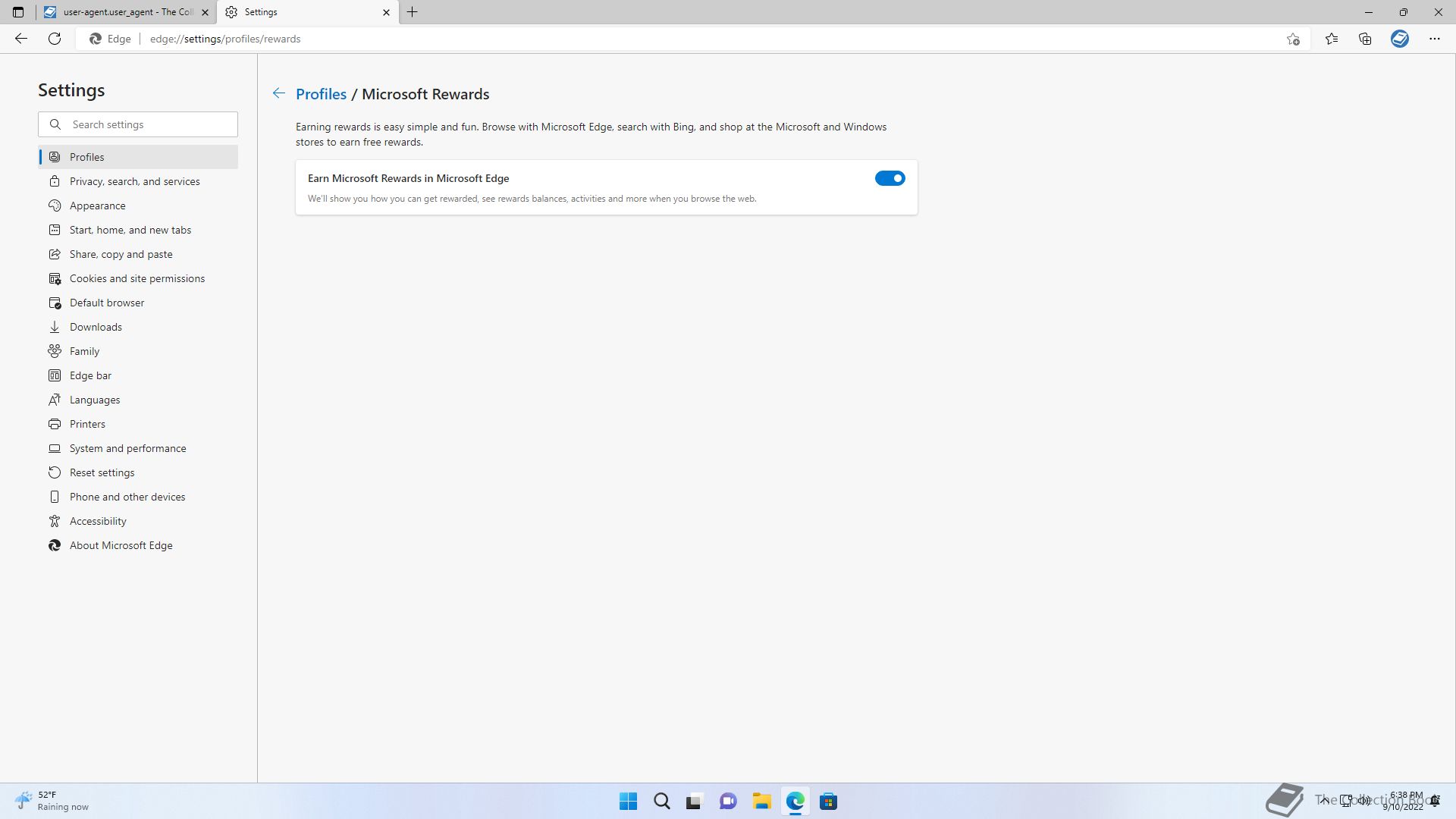
Task: Open Cookies and site permissions
Action: [136, 278]
